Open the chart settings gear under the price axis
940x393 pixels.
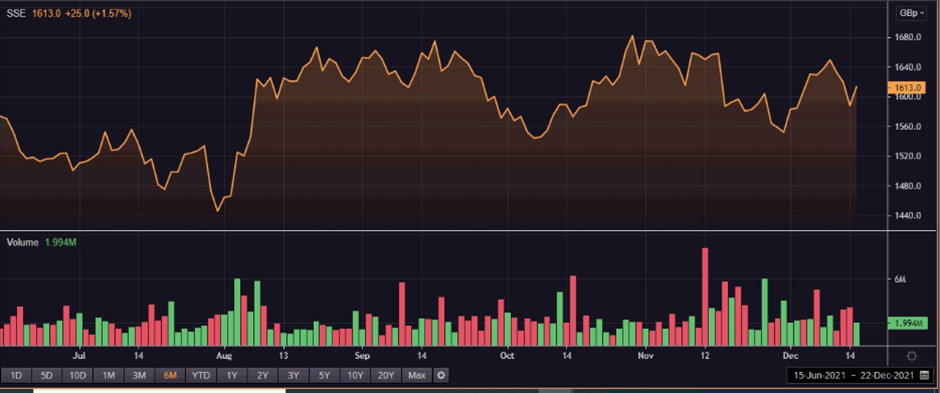click(912, 356)
